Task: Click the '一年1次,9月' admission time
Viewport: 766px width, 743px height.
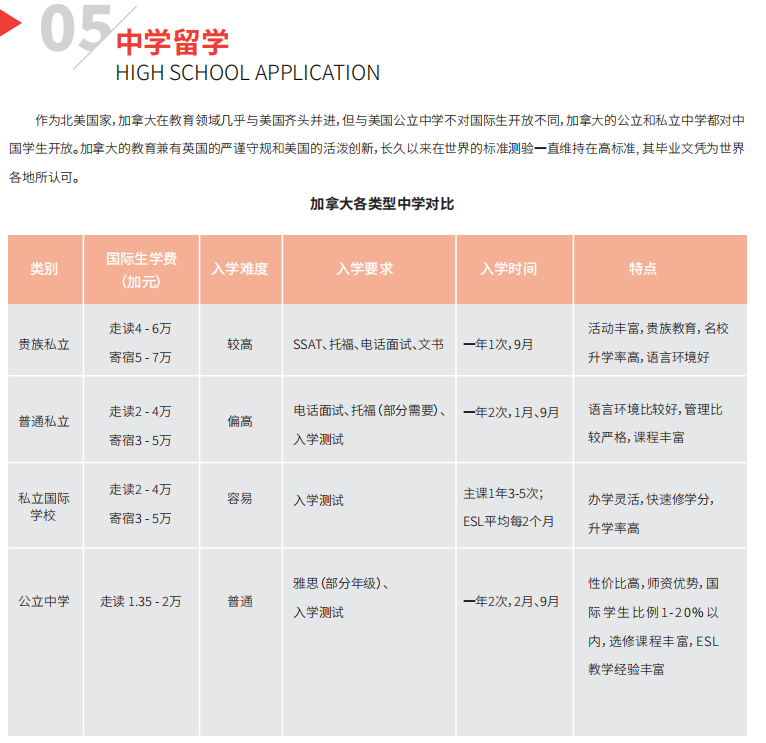Action: coord(498,344)
